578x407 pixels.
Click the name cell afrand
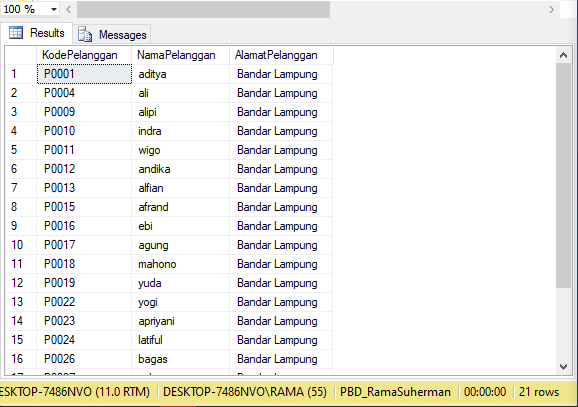[181, 207]
